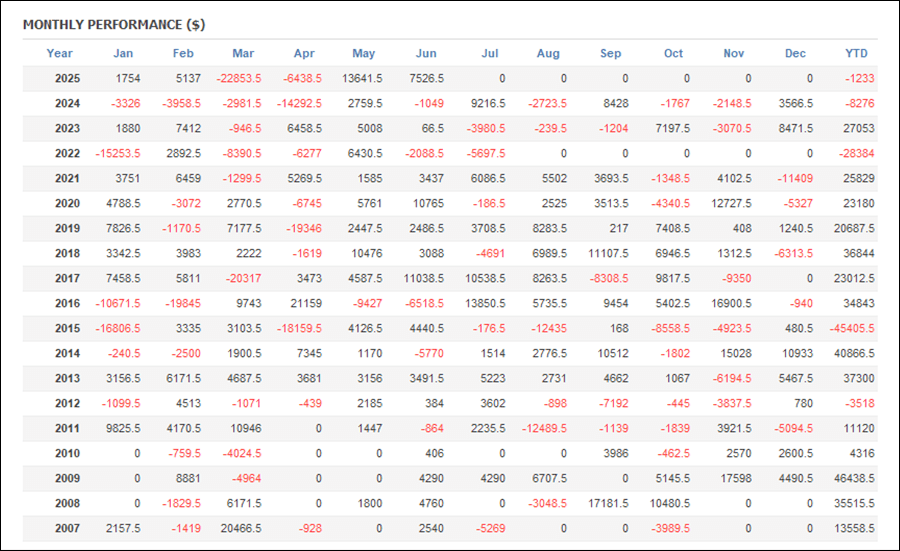Click the 2007 year row label
The width and height of the screenshot is (900, 551).
tap(67, 528)
